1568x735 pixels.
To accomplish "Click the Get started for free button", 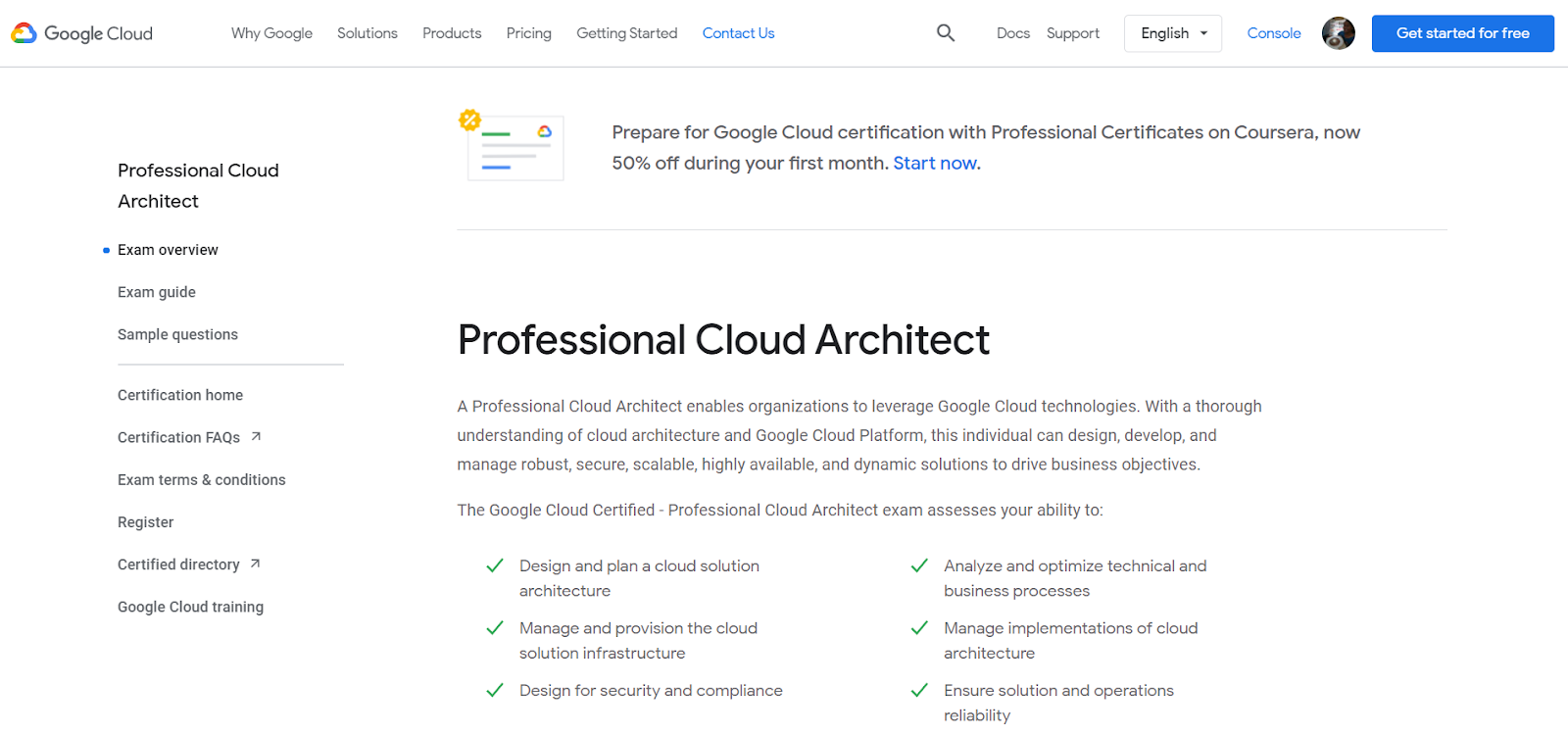I will click(x=1463, y=33).
